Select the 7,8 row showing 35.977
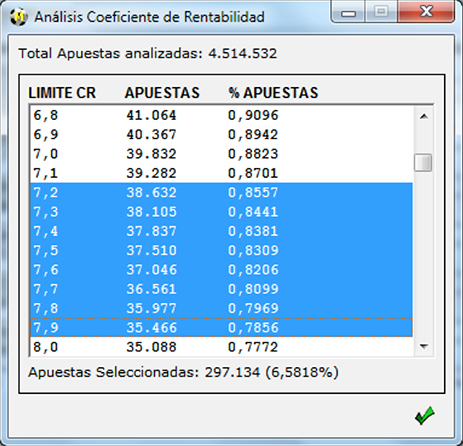This screenshot has width=463, height=446. [x=221, y=309]
